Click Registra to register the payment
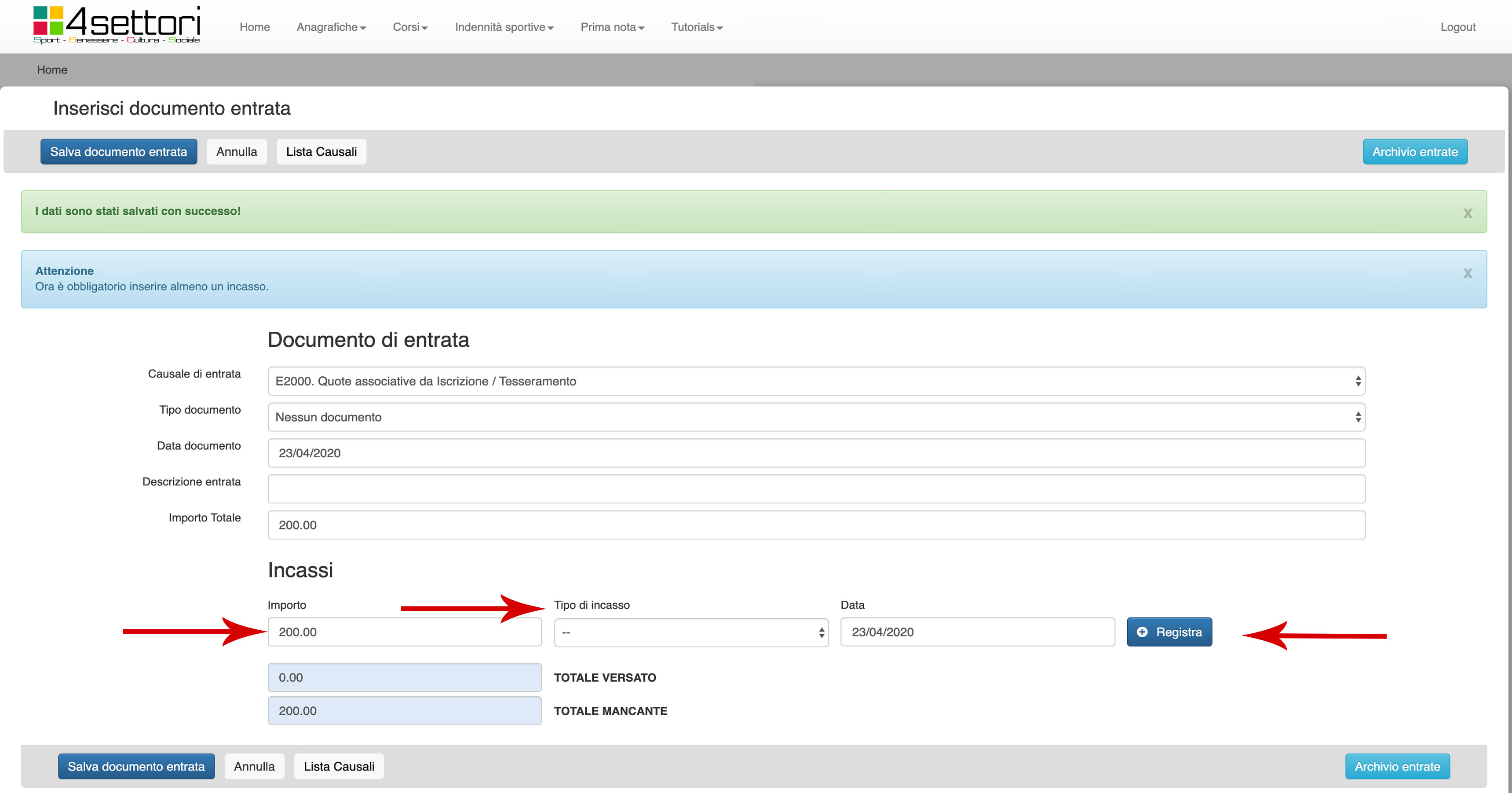This screenshot has height=793, width=1512. pyautogui.click(x=1169, y=632)
